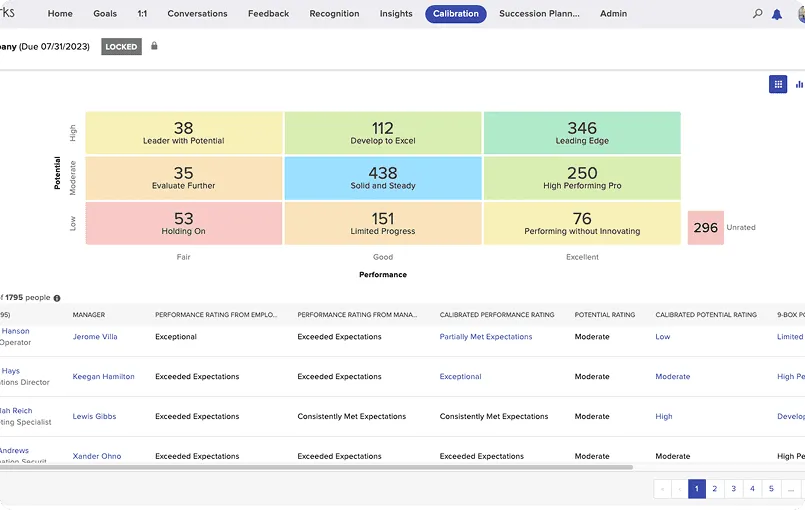
Task: Click the Partially Met Expectations calibrated rating
Action: 486,337
